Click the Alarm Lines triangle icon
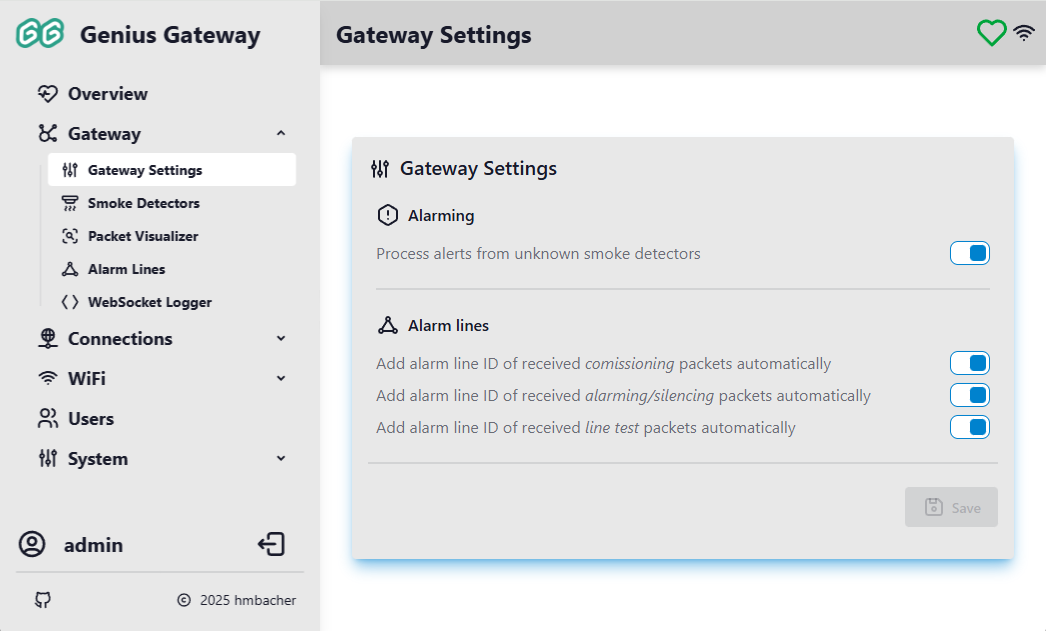The image size is (1046, 631). 70,269
